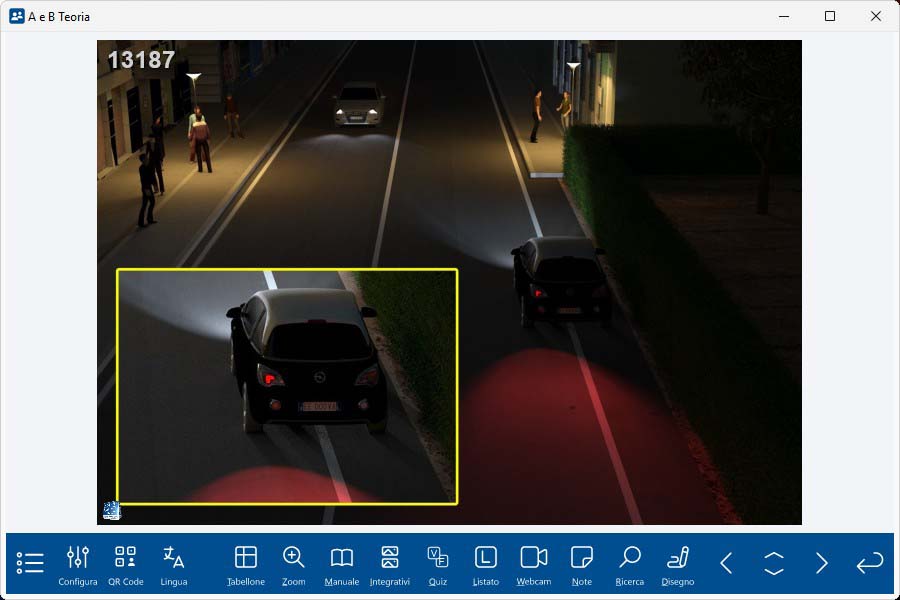Activate the Zoom tool
This screenshot has width=900, height=600.
294,564
